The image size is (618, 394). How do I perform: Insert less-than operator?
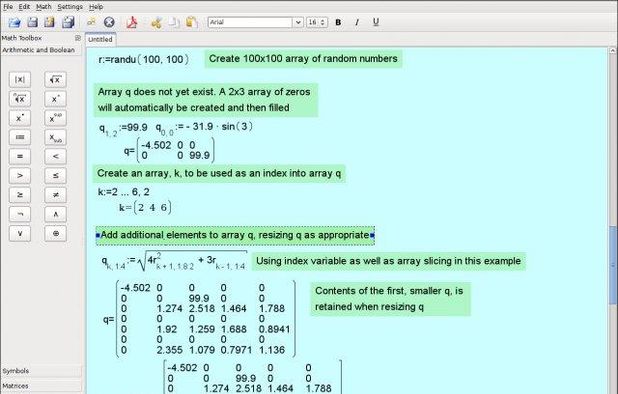click(x=55, y=156)
